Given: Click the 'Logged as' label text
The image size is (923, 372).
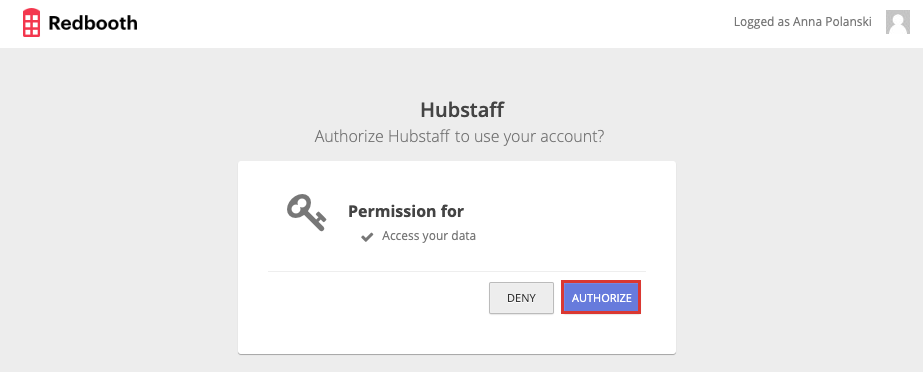Looking at the screenshot, I should [x=761, y=22].
